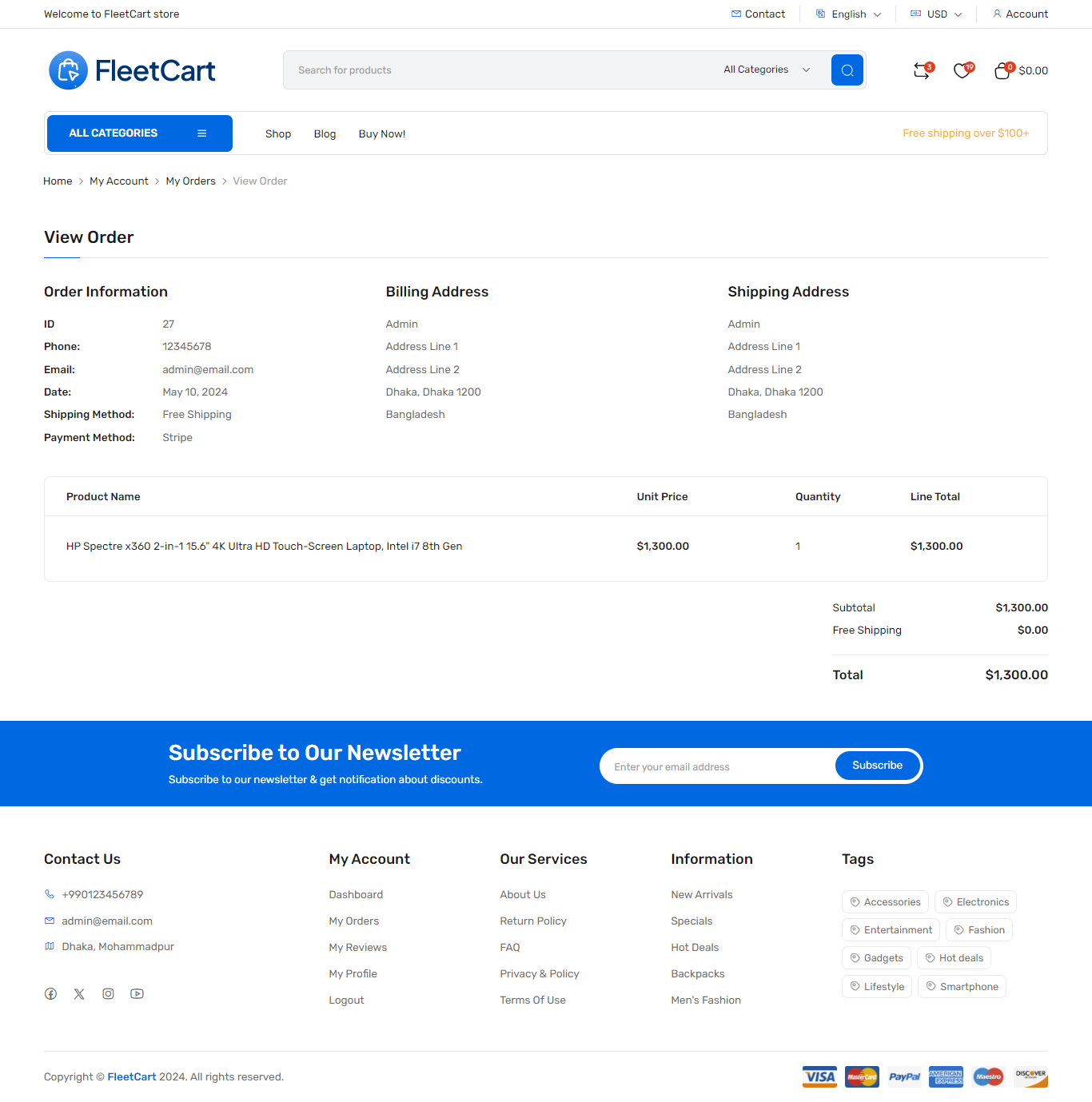Open Terms Of Use link
Screen dimensions: 1092x1102
(x=532, y=1001)
